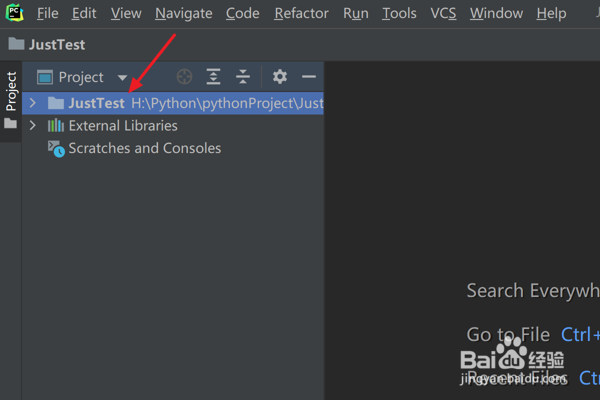Open the Help menu
600x400 pixels.
pyautogui.click(x=551, y=13)
